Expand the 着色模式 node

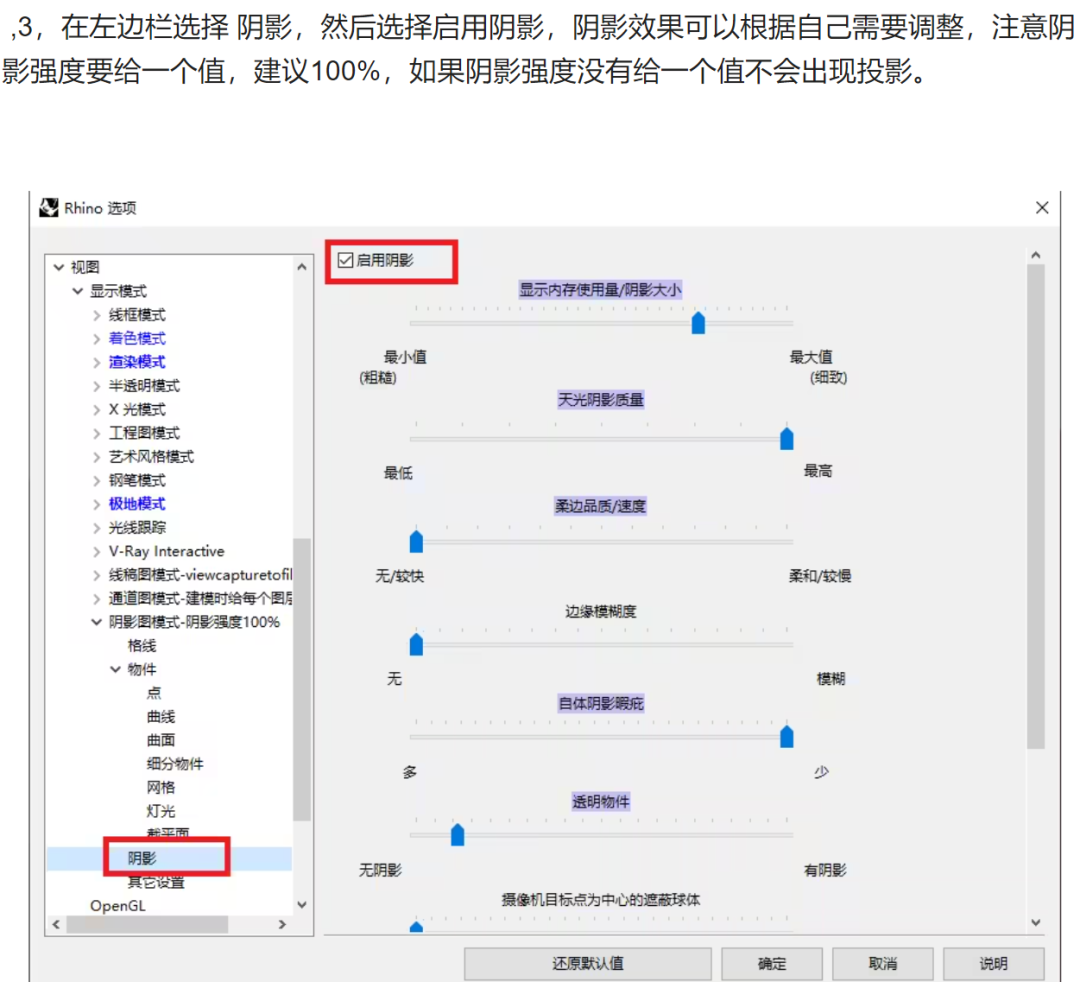pos(96,339)
